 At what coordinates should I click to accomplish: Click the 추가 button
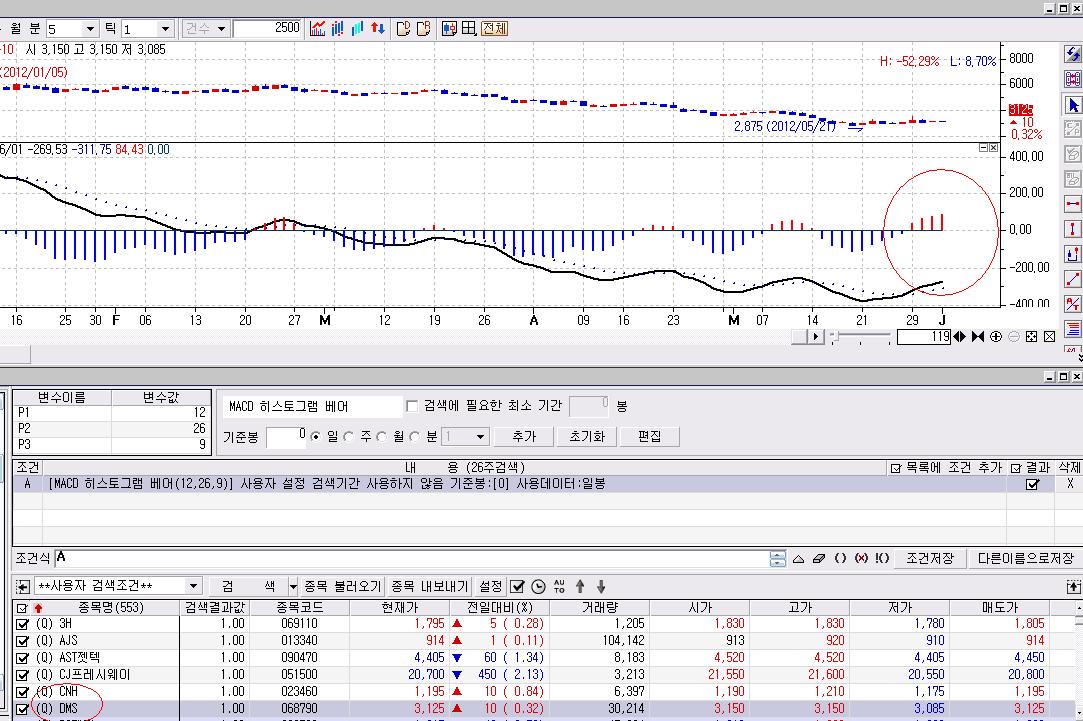pyautogui.click(x=524, y=436)
